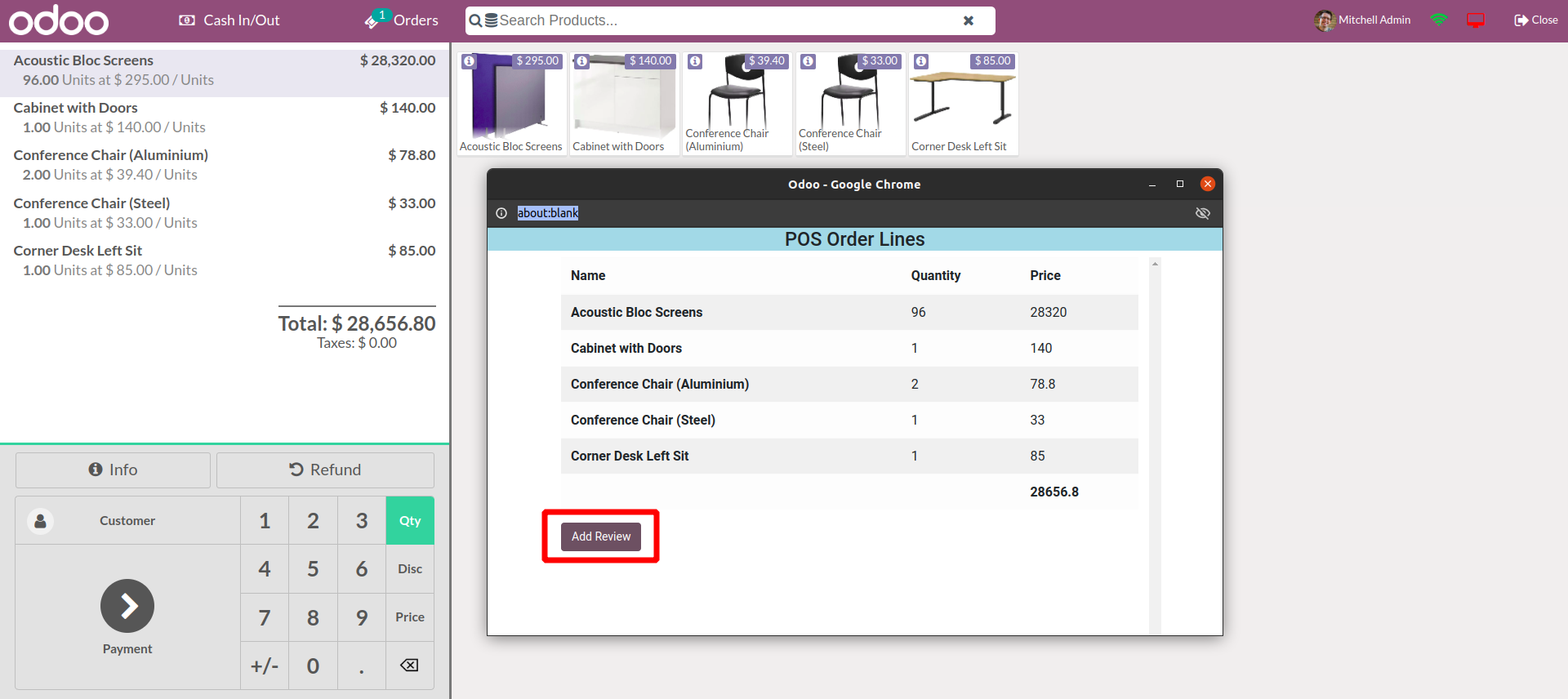Click the site info icon in popup address bar
Image resolution: width=1568 pixels, height=699 pixels.
pos(501,213)
